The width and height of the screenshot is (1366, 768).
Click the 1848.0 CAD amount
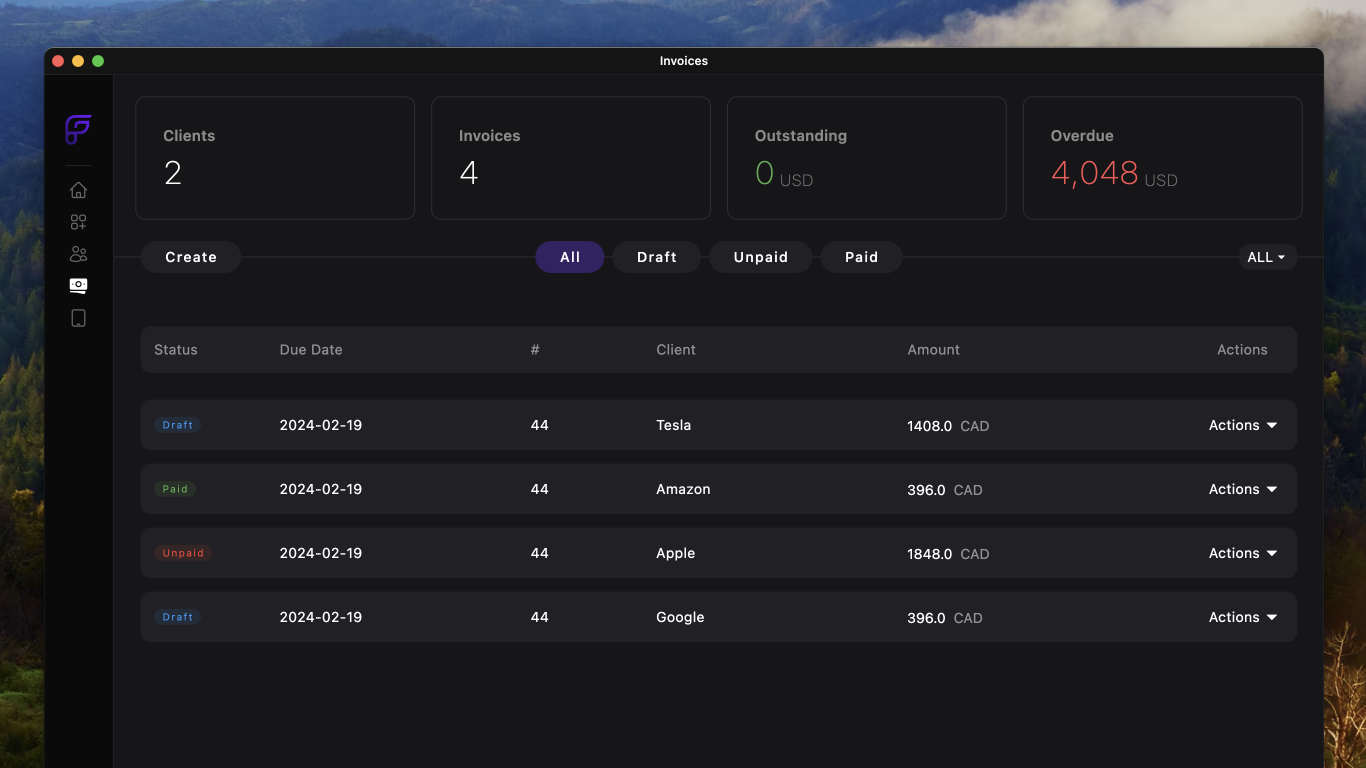948,554
